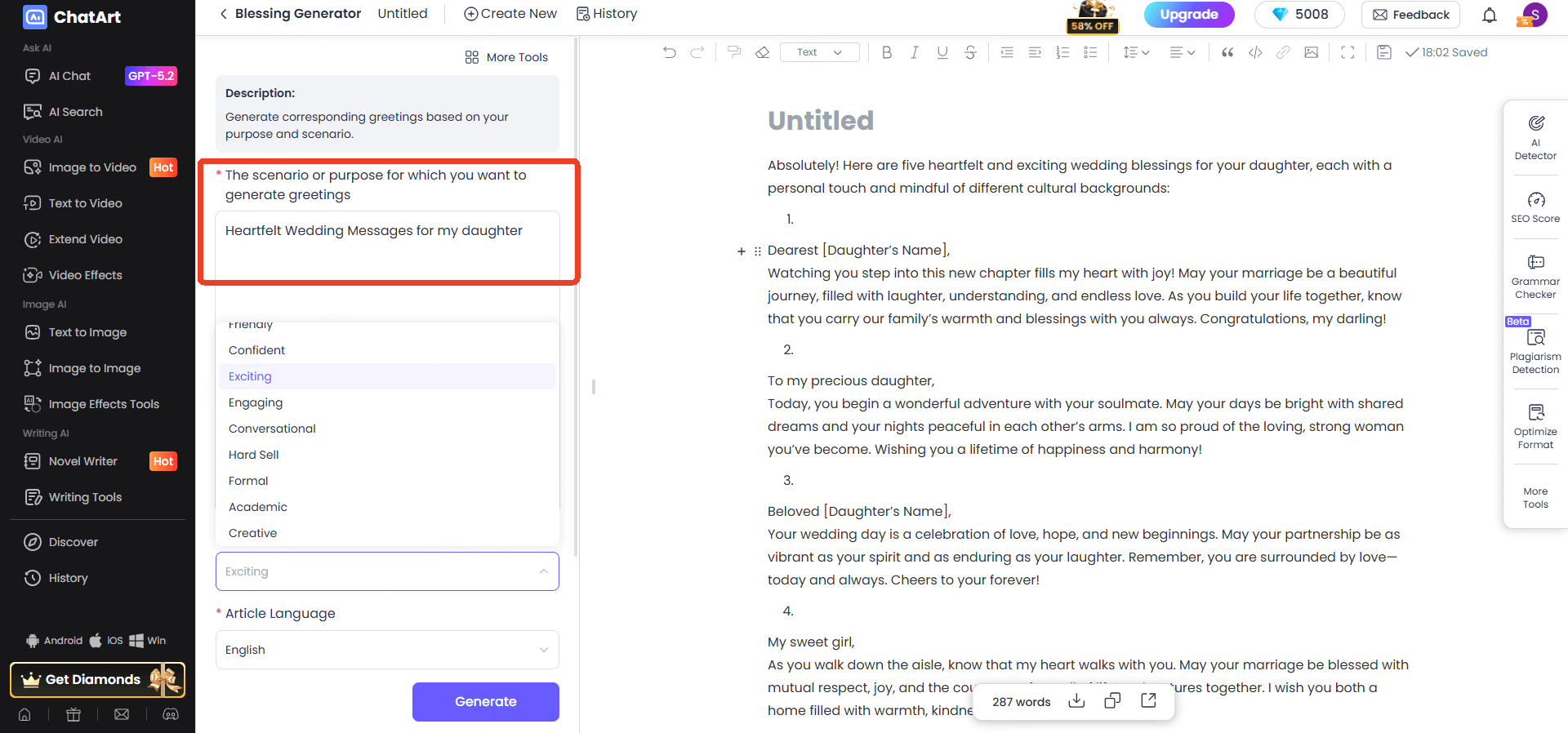Open Novel Writer in the sidebar
Screen dimensions: 1568x733
tap(83, 461)
